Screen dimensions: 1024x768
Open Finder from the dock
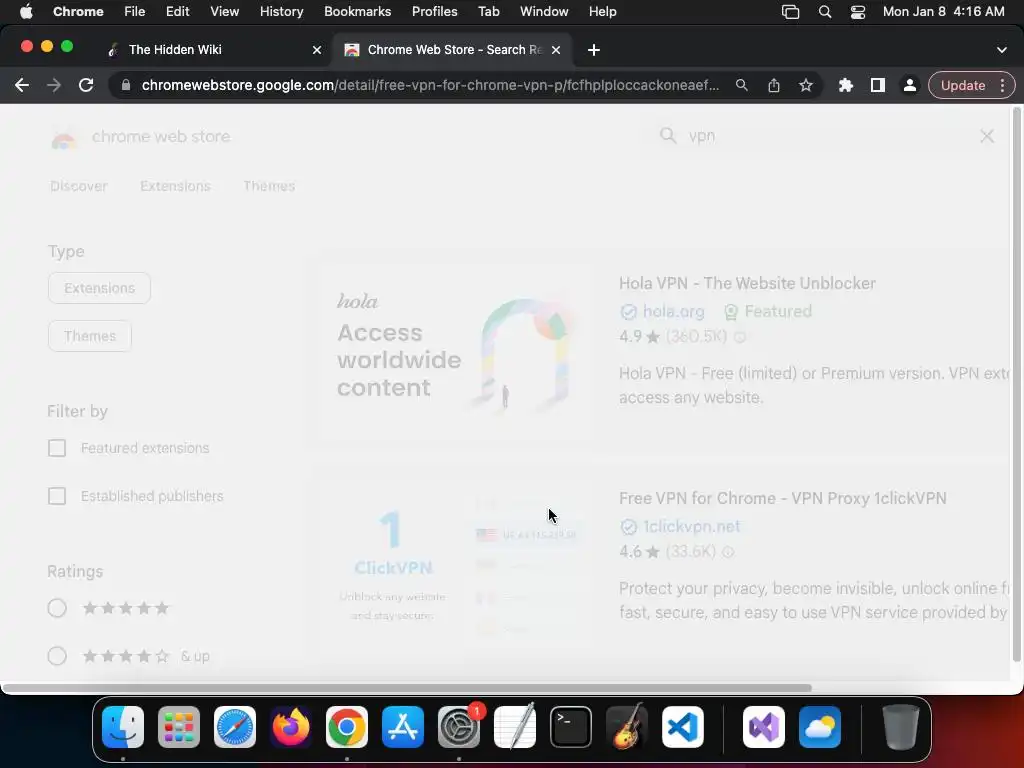123,727
